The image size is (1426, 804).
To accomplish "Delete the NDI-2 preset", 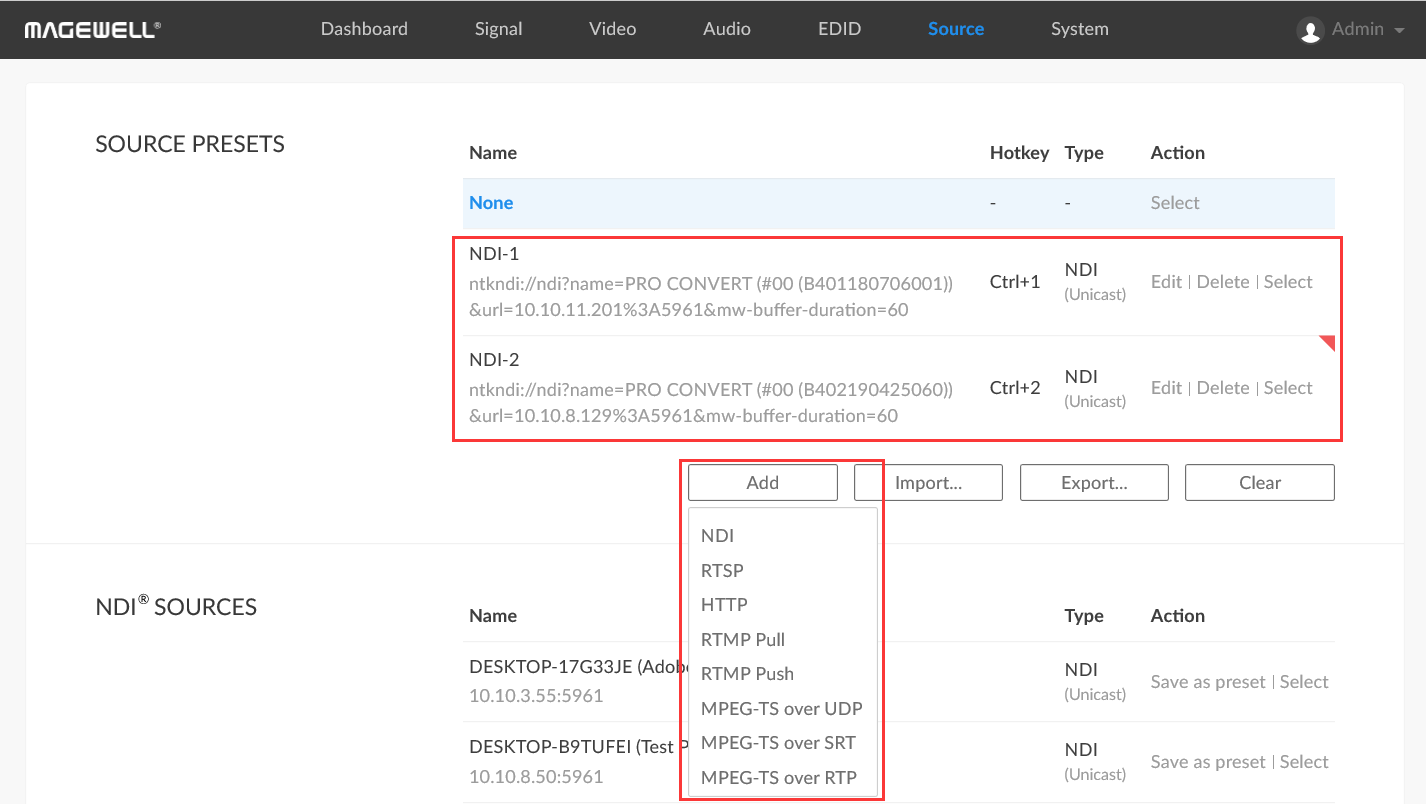I will tap(1223, 388).
